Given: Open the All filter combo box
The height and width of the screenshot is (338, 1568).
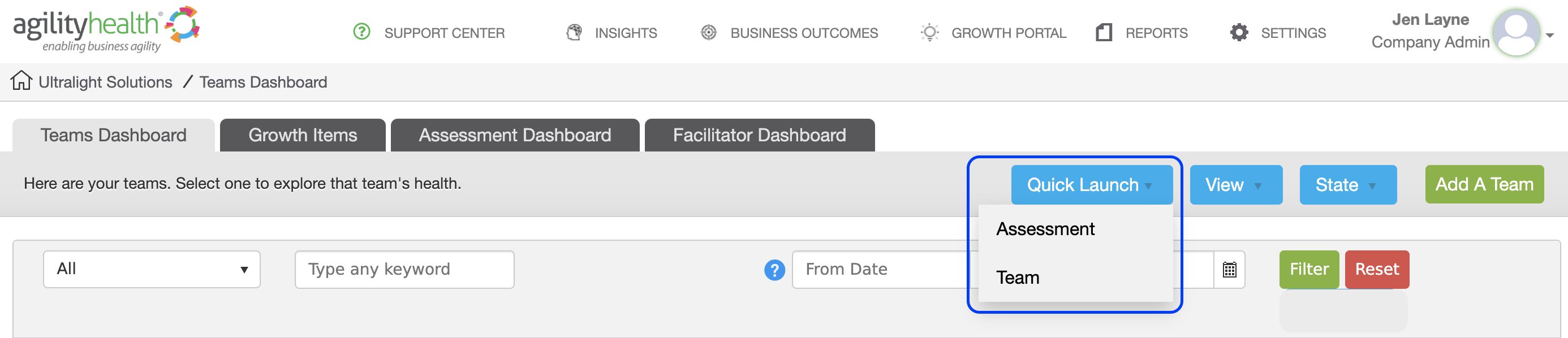Looking at the screenshot, I should click(152, 269).
